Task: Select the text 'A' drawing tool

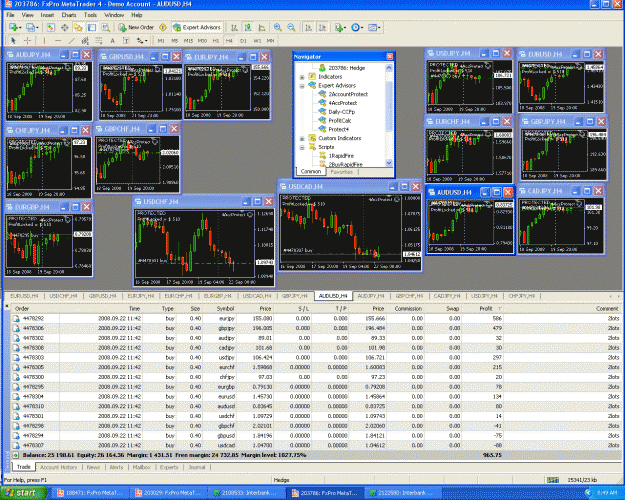Action: tap(112, 41)
